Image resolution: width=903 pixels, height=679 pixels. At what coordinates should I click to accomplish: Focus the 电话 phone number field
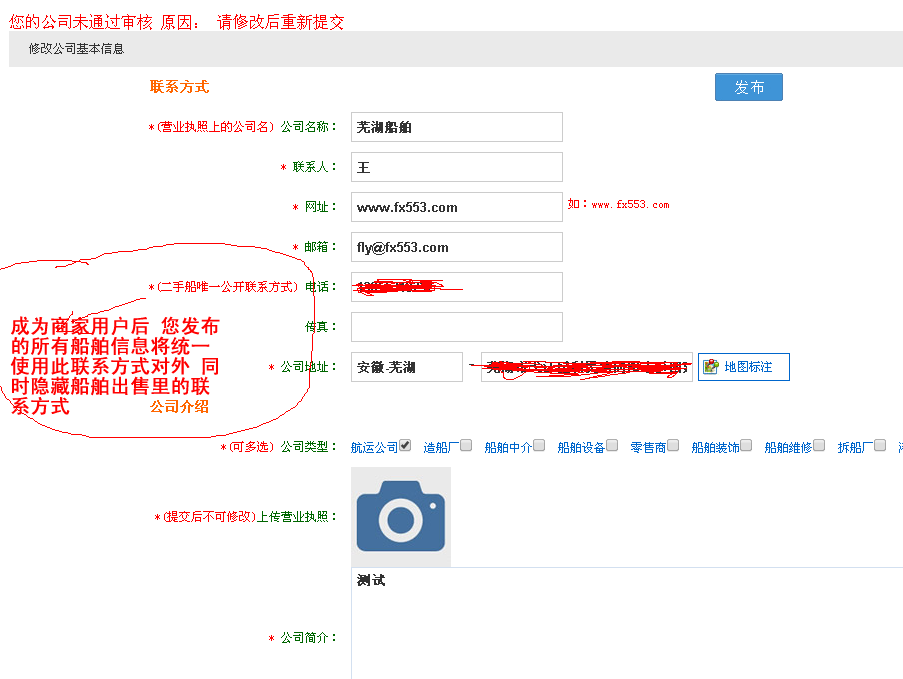tap(456, 287)
